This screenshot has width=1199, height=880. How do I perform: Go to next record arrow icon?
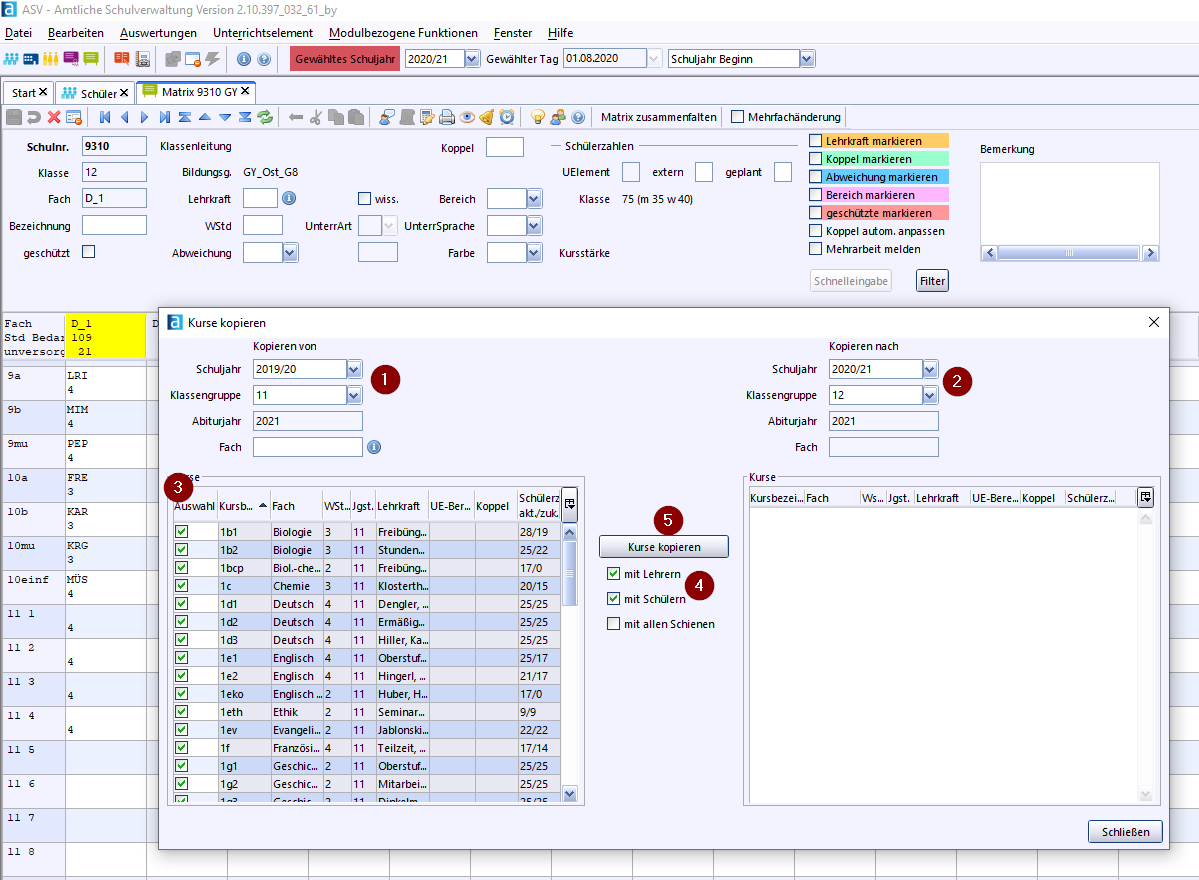pos(145,117)
